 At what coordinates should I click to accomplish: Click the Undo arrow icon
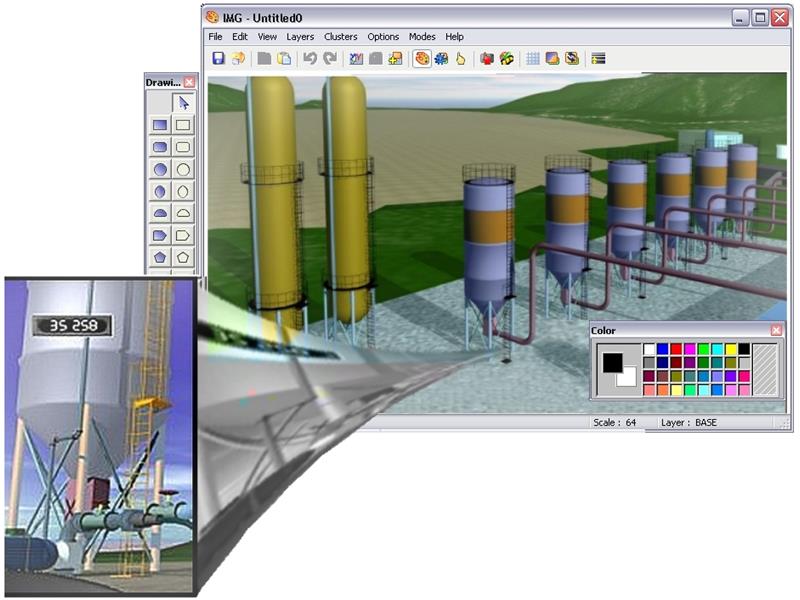(310, 59)
